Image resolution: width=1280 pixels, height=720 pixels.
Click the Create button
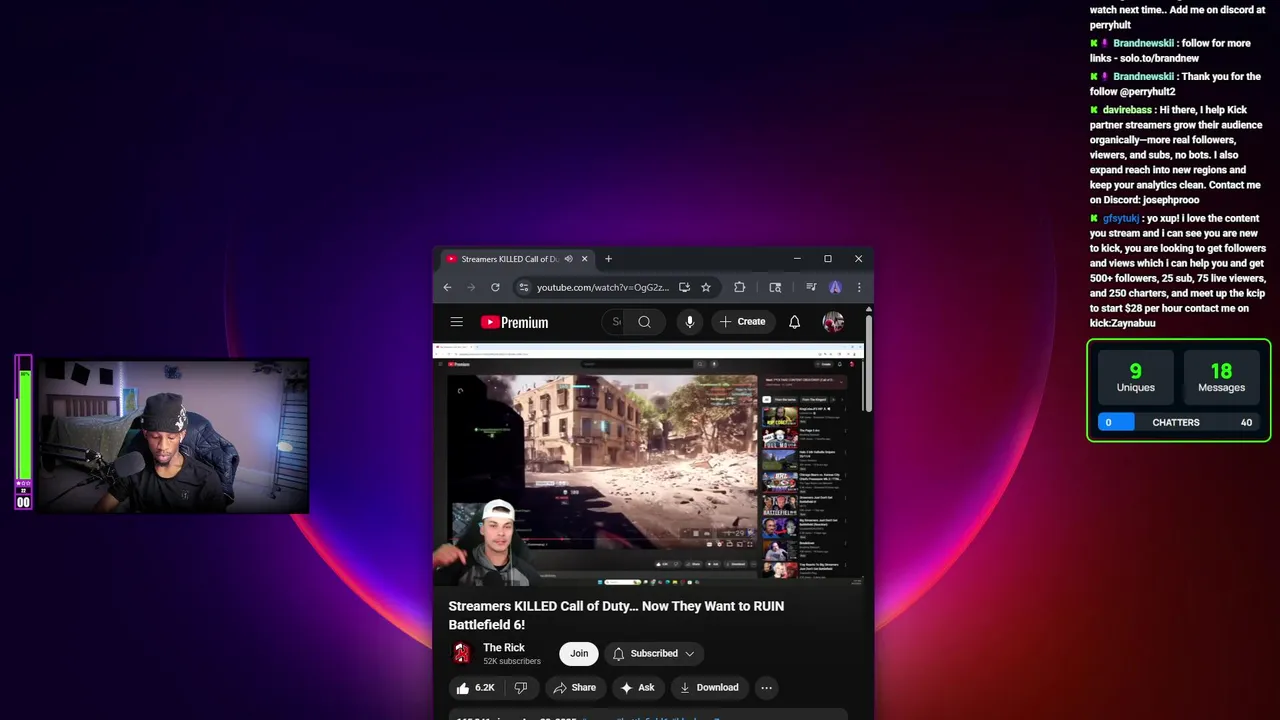click(742, 322)
